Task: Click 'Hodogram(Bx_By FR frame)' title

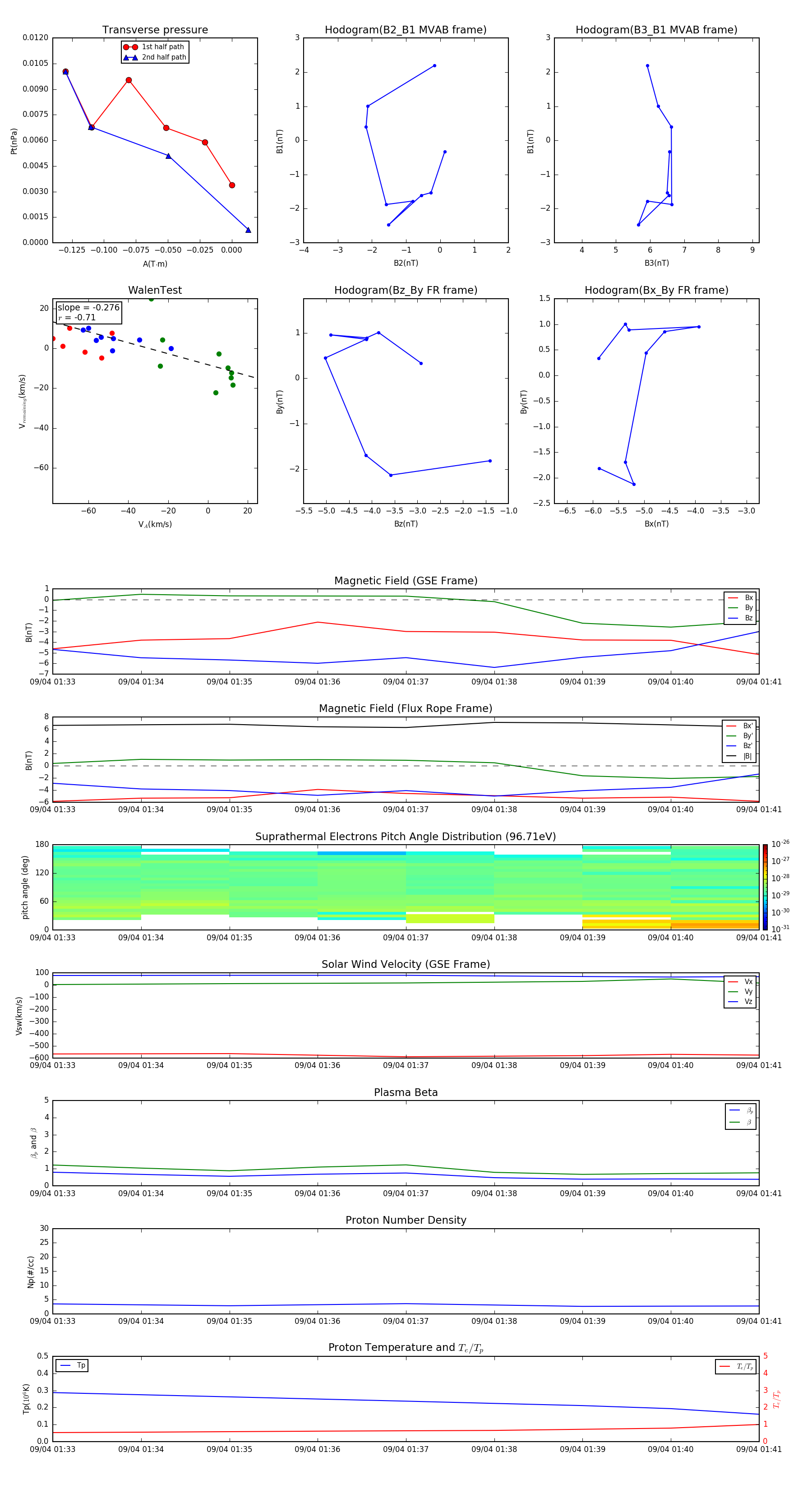Action: click(656, 290)
